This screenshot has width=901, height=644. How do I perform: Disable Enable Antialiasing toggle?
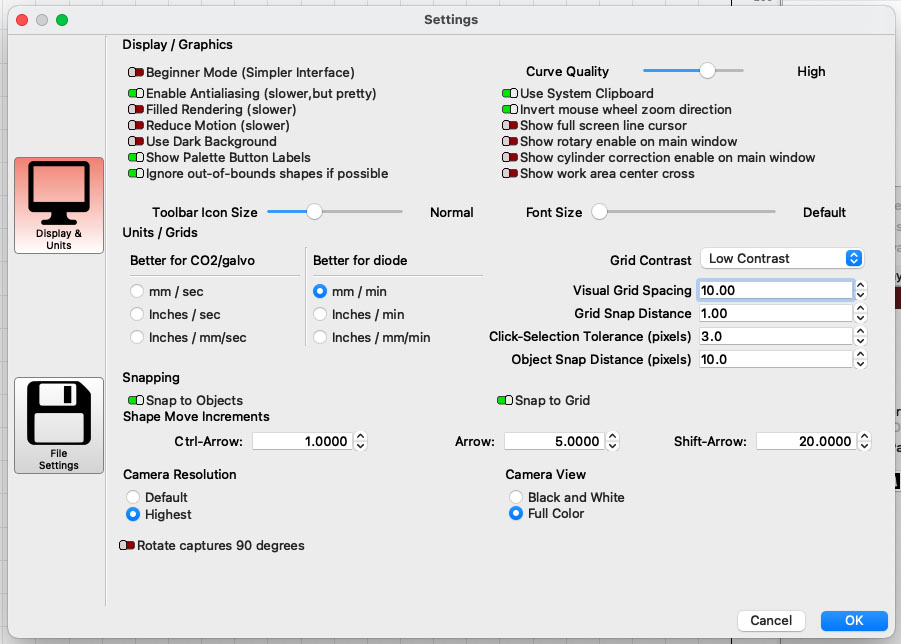[136, 93]
